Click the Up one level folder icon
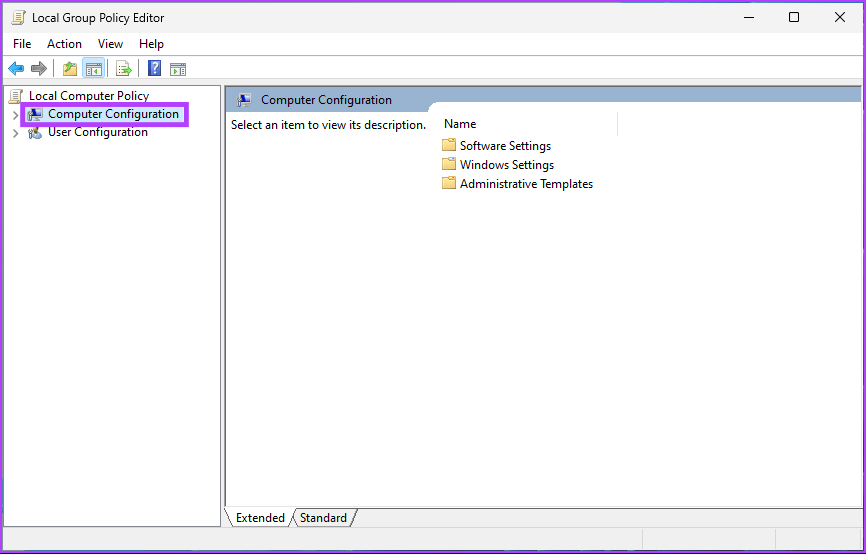The width and height of the screenshot is (866, 554). click(70, 68)
